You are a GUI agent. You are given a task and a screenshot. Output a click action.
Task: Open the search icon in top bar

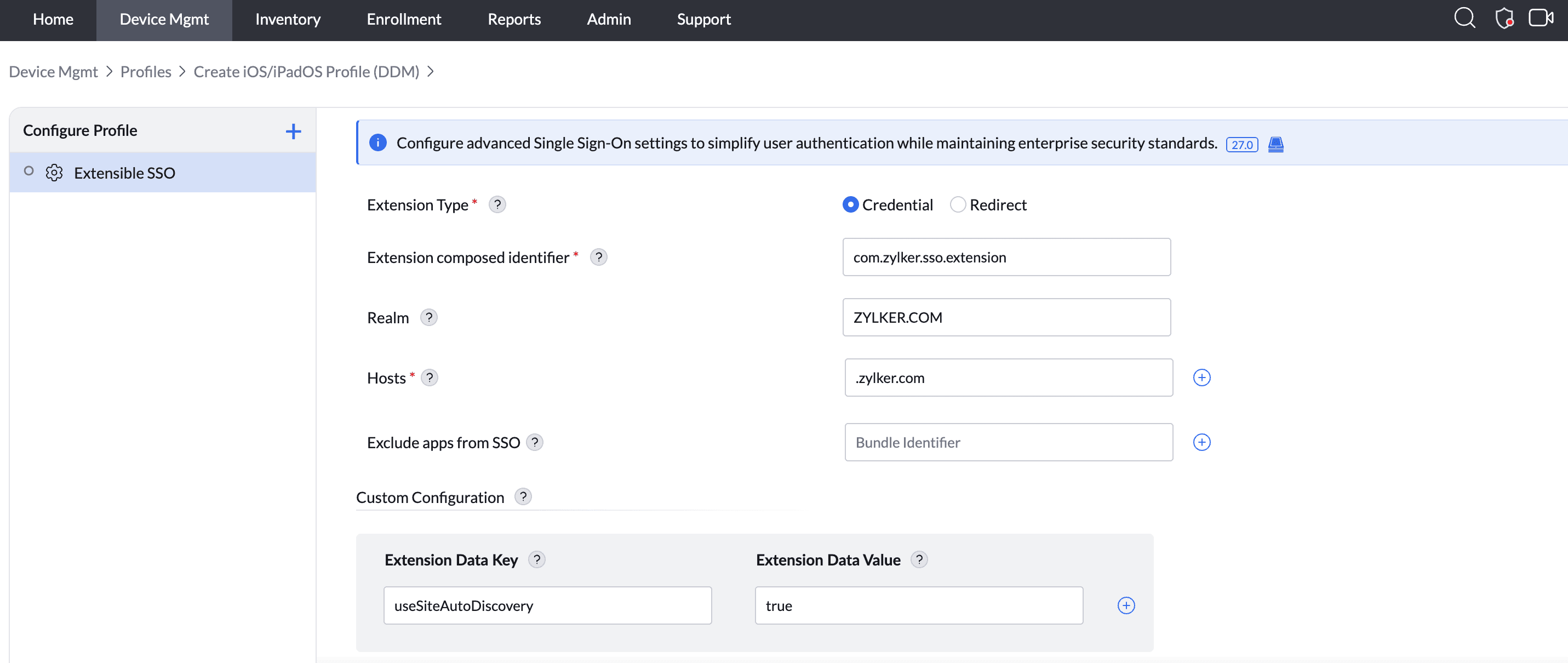tap(1464, 18)
